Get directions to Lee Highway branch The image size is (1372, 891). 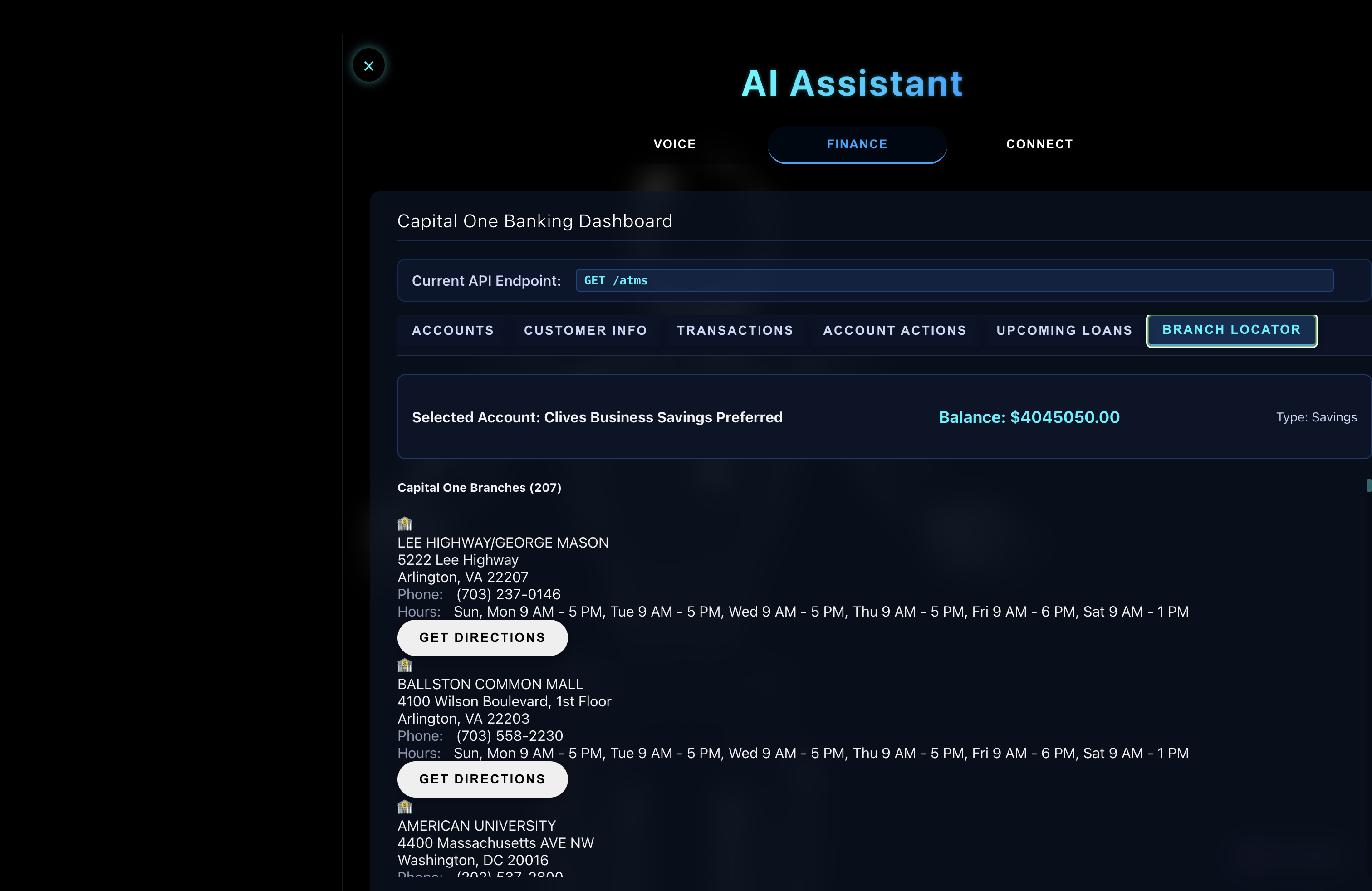point(482,637)
